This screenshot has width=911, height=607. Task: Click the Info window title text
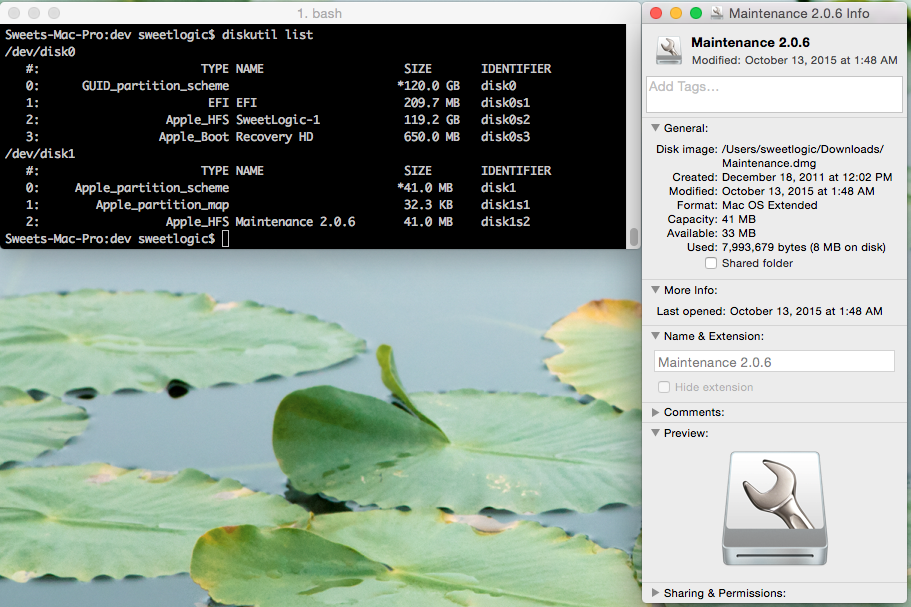[x=799, y=13]
